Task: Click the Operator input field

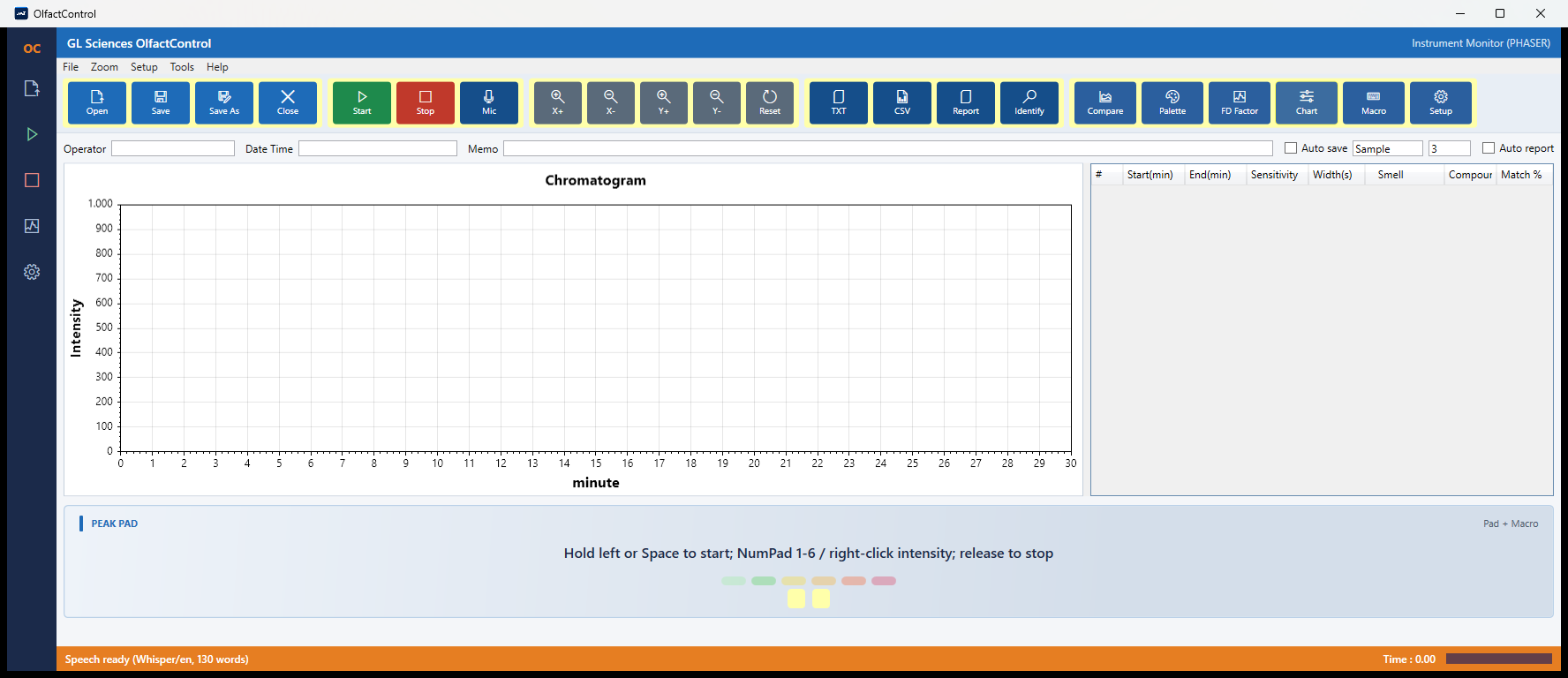Action: click(x=173, y=148)
